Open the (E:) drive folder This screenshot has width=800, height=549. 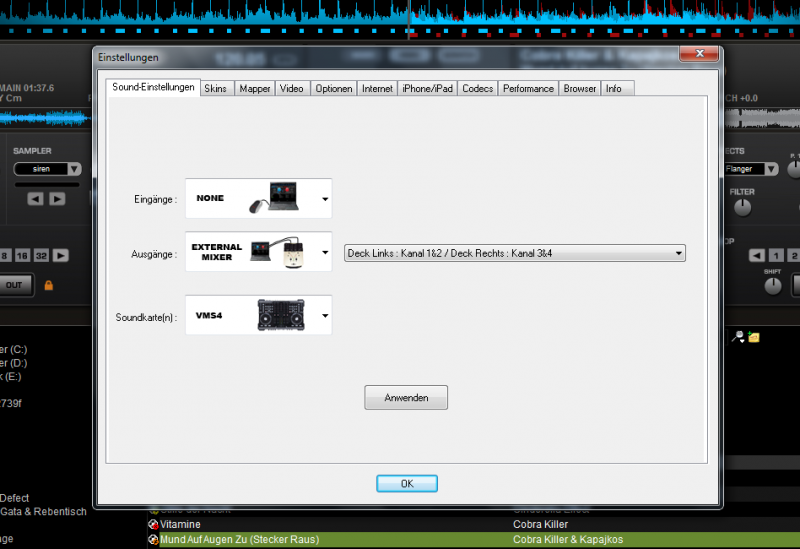[11, 377]
